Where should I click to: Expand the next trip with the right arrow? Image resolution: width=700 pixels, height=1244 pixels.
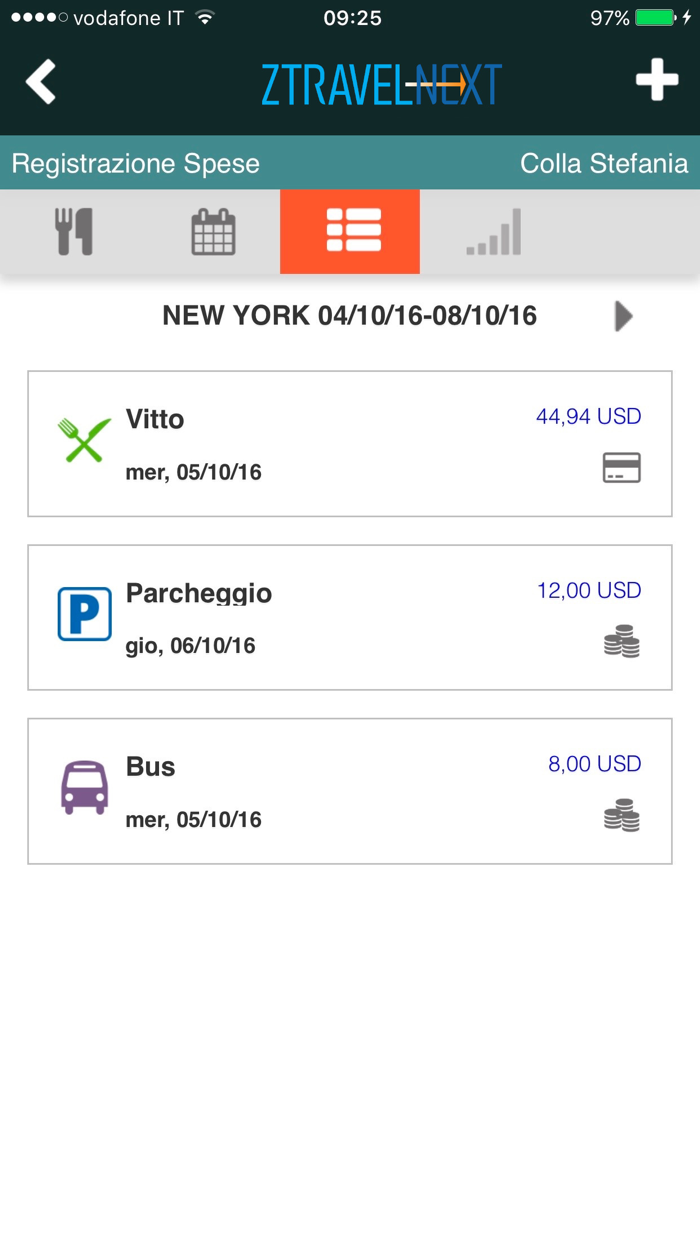(622, 316)
